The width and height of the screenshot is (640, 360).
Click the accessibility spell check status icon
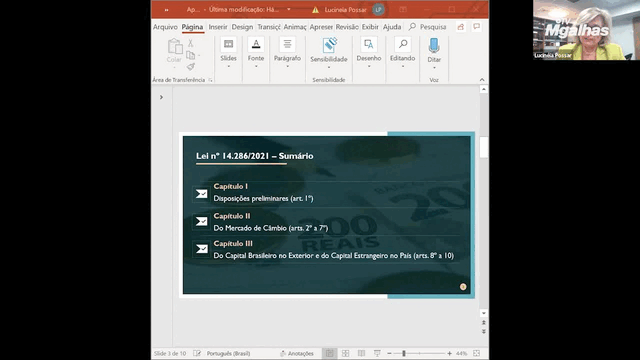click(197, 353)
